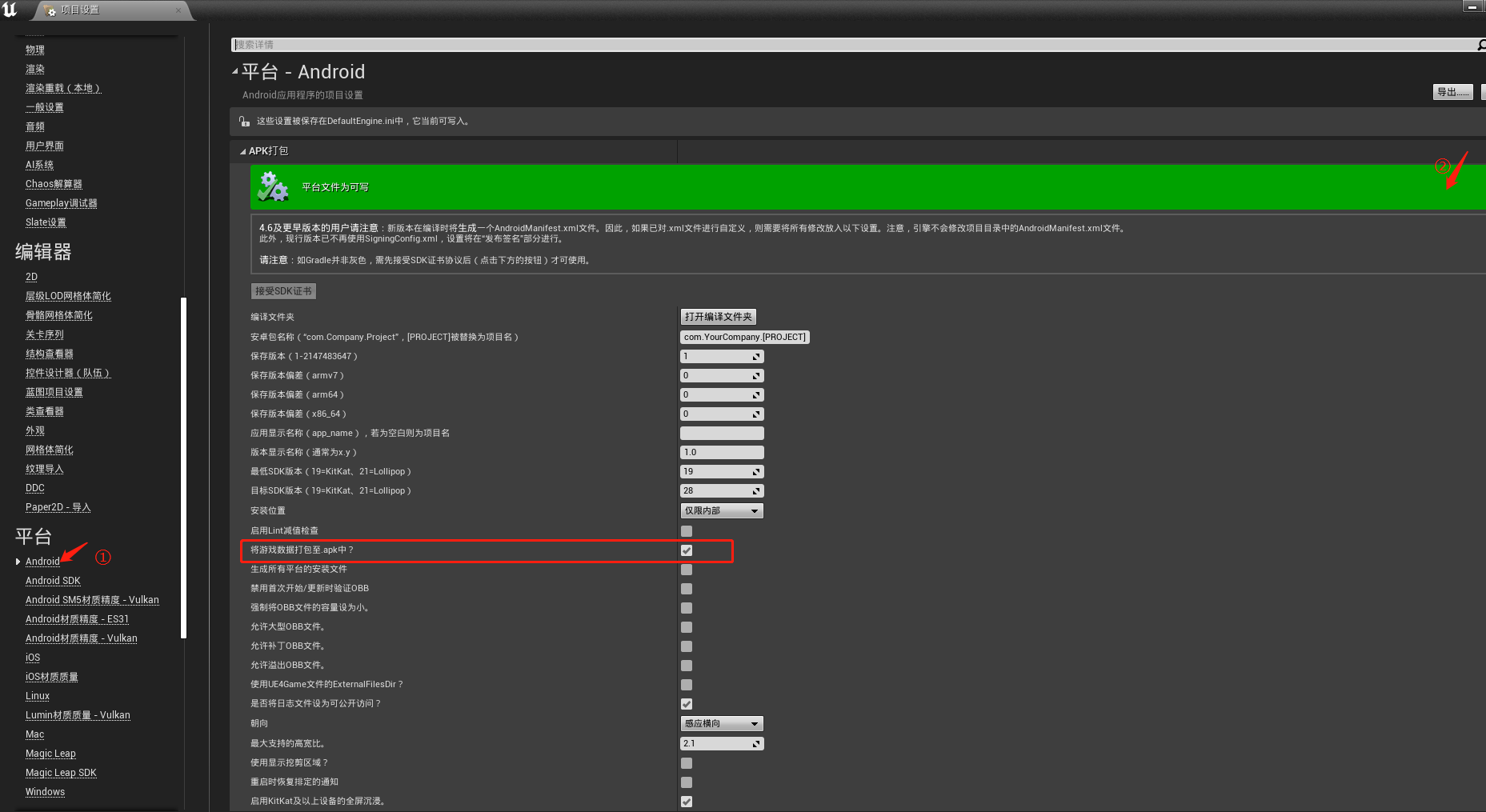Viewport: 1486px width, 812px height.
Task: Click the 安卓包名称 text field
Action: [745, 338]
